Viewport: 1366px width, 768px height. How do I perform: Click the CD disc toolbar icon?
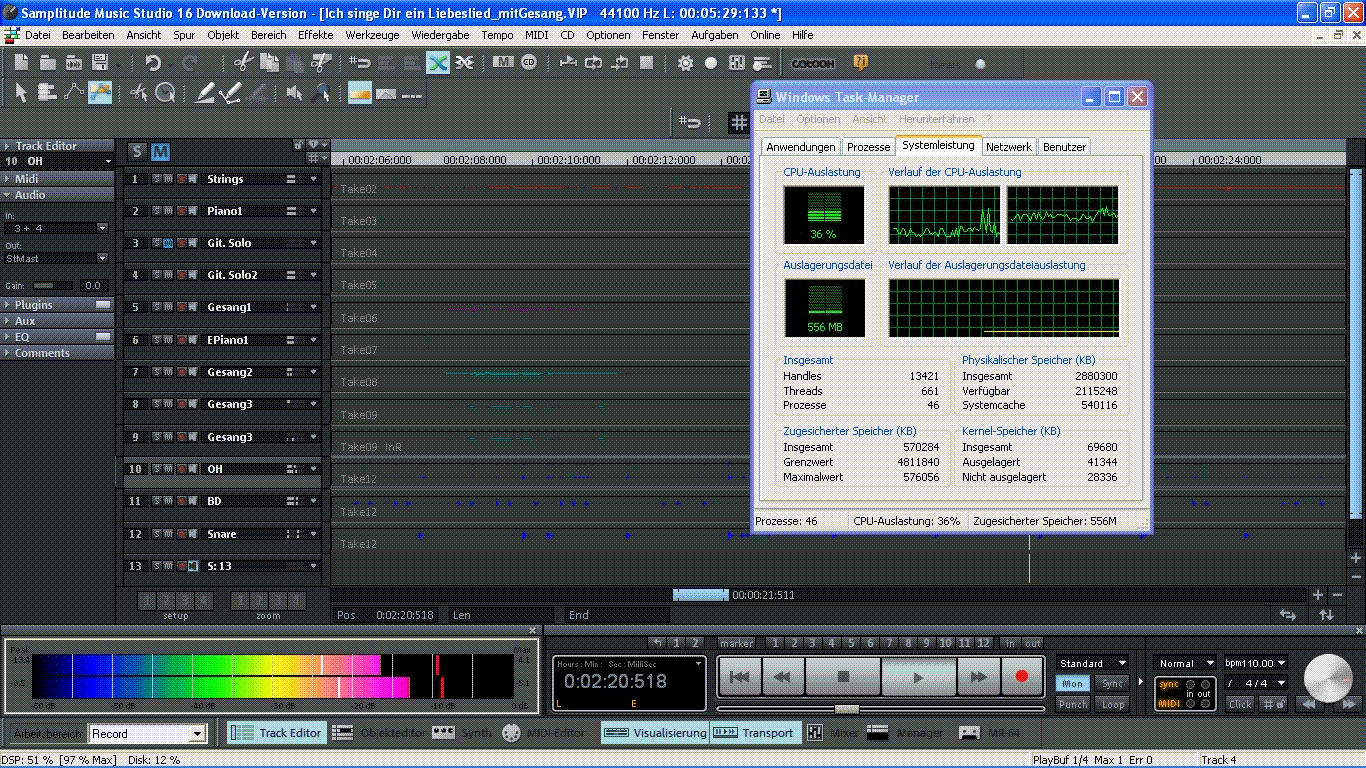click(529, 63)
